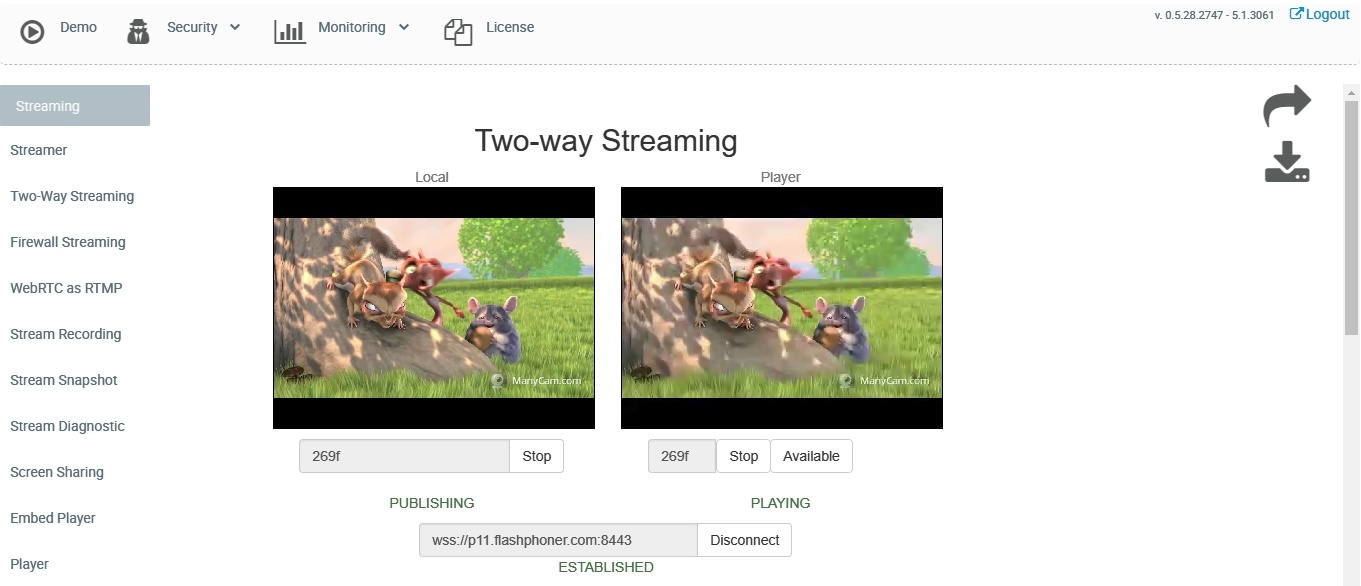Expand the Security dropdown chevron
The width and height of the screenshot is (1361, 586).
pyautogui.click(x=235, y=27)
